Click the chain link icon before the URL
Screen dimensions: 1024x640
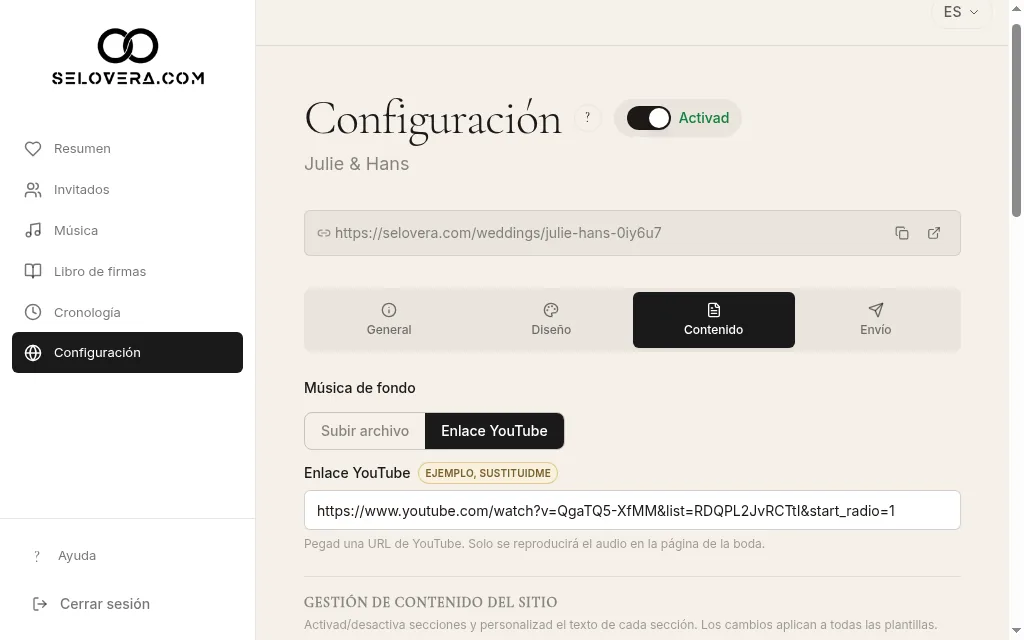[x=323, y=233]
